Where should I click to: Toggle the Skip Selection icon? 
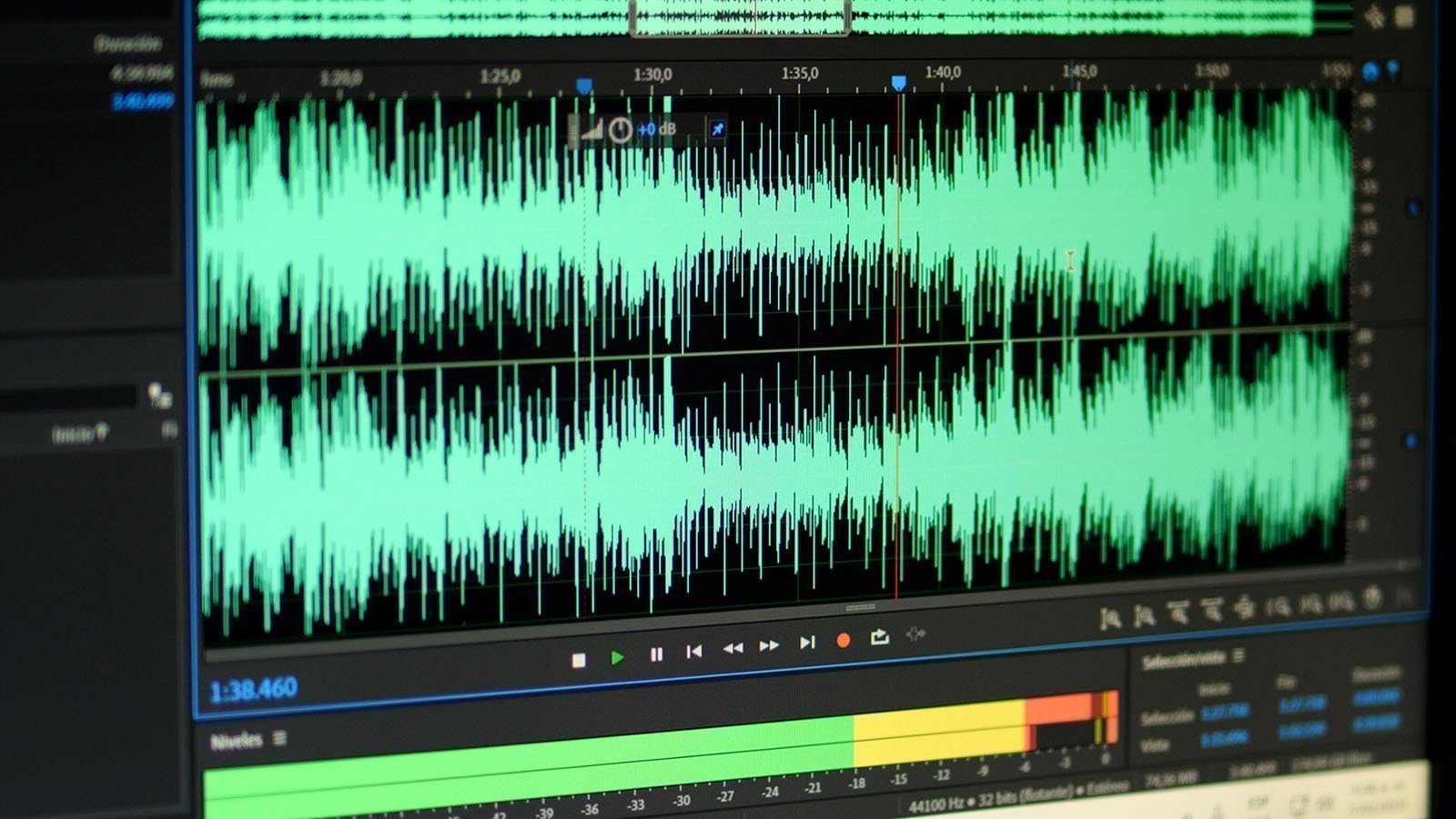[915, 634]
